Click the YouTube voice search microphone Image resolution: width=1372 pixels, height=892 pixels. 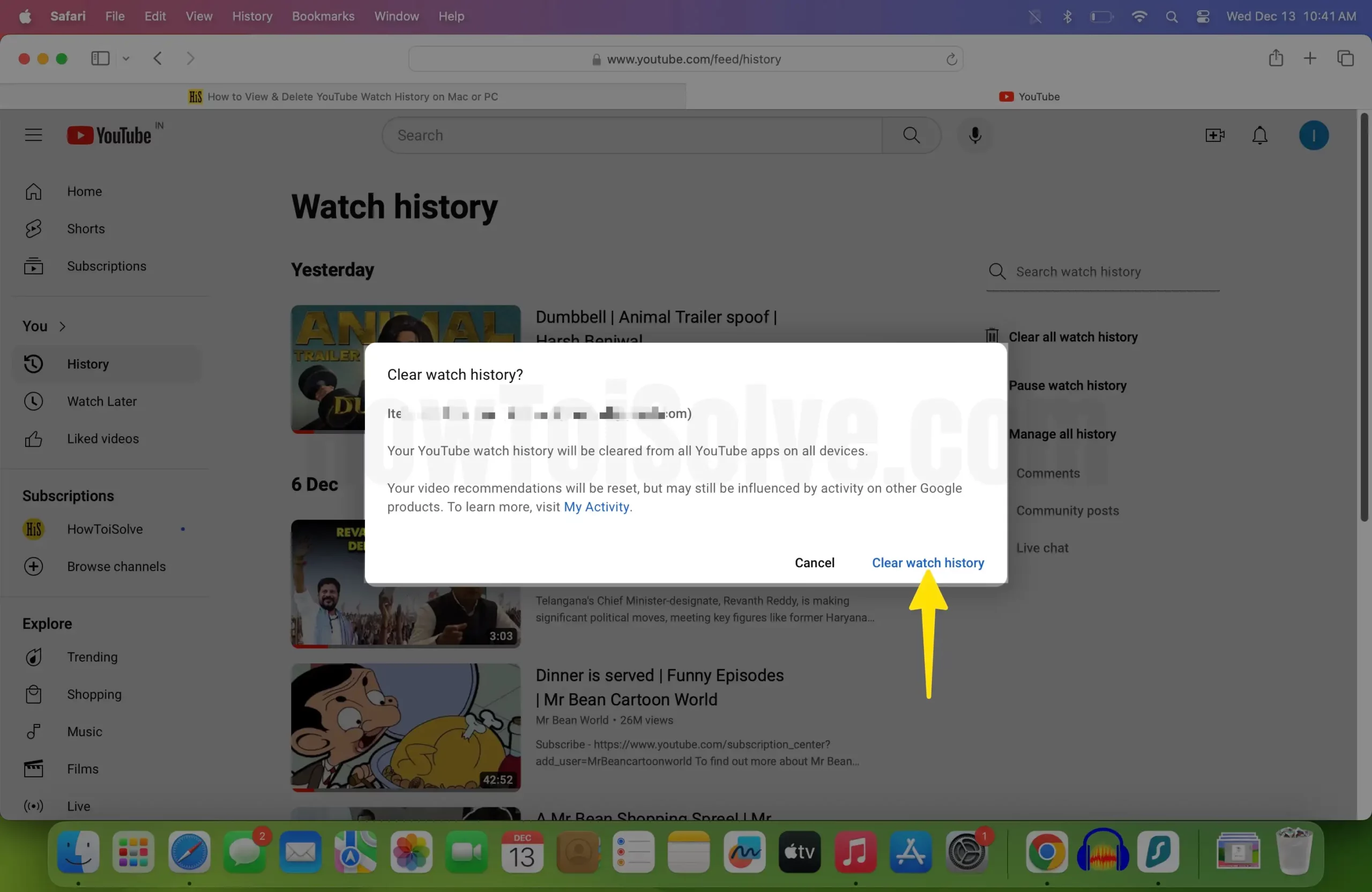coord(975,136)
